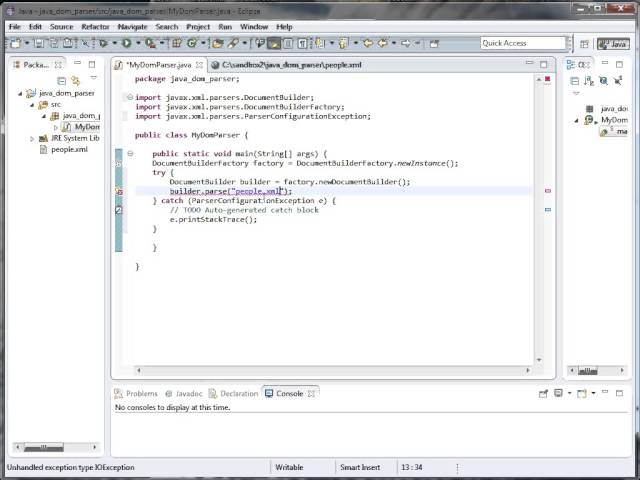
Task: Click the Forward navigation arrow
Action: click(406, 43)
